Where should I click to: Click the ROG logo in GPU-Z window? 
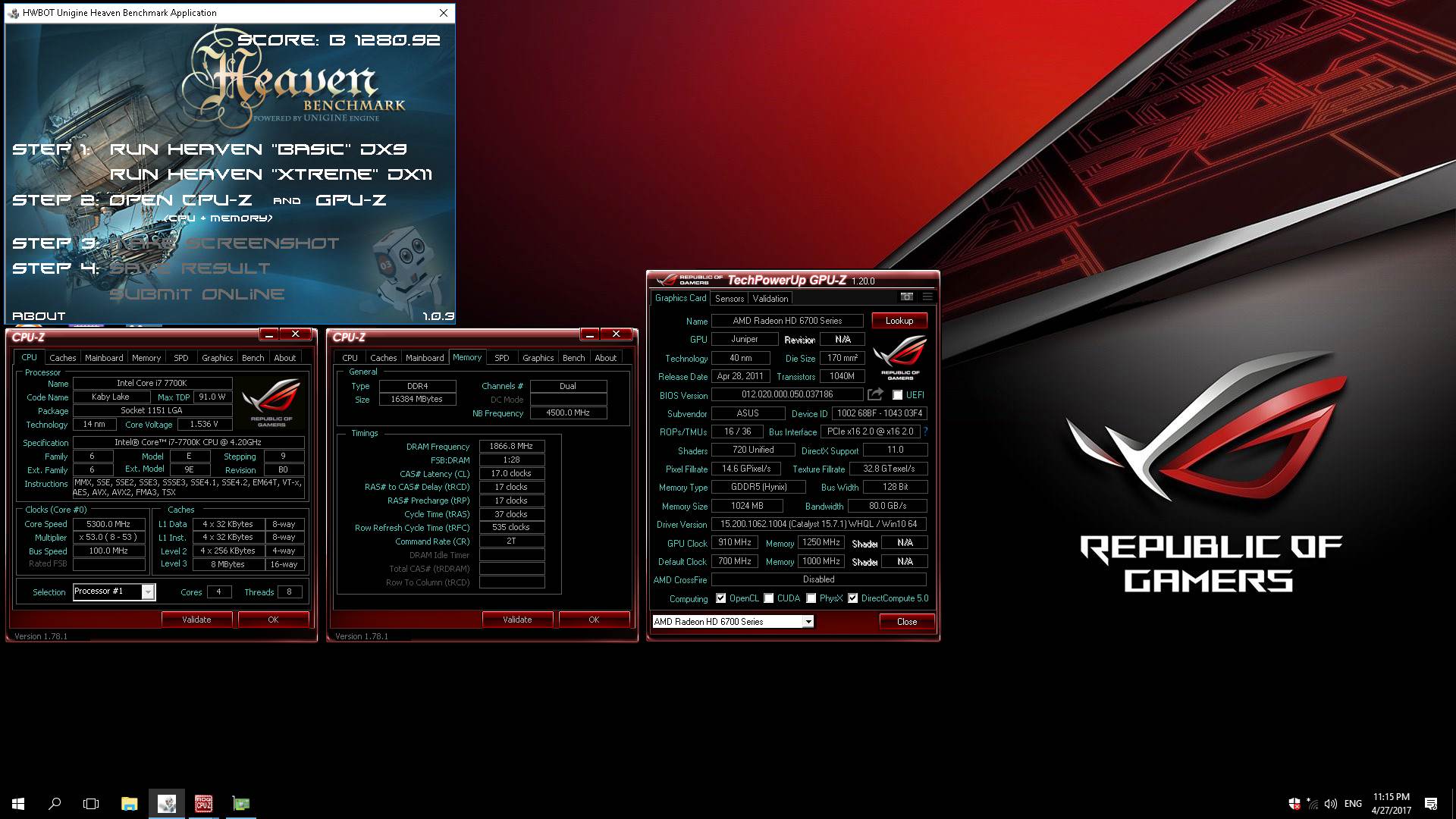click(x=899, y=357)
